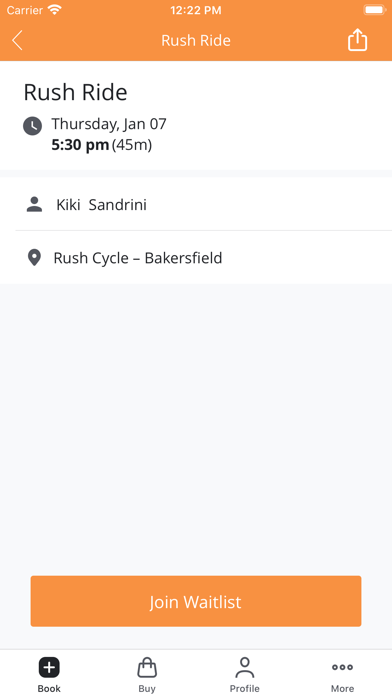Image resolution: width=392 pixels, height=696 pixels.
Task: Tap the Wi-Fi status icon
Action: pos(55,10)
